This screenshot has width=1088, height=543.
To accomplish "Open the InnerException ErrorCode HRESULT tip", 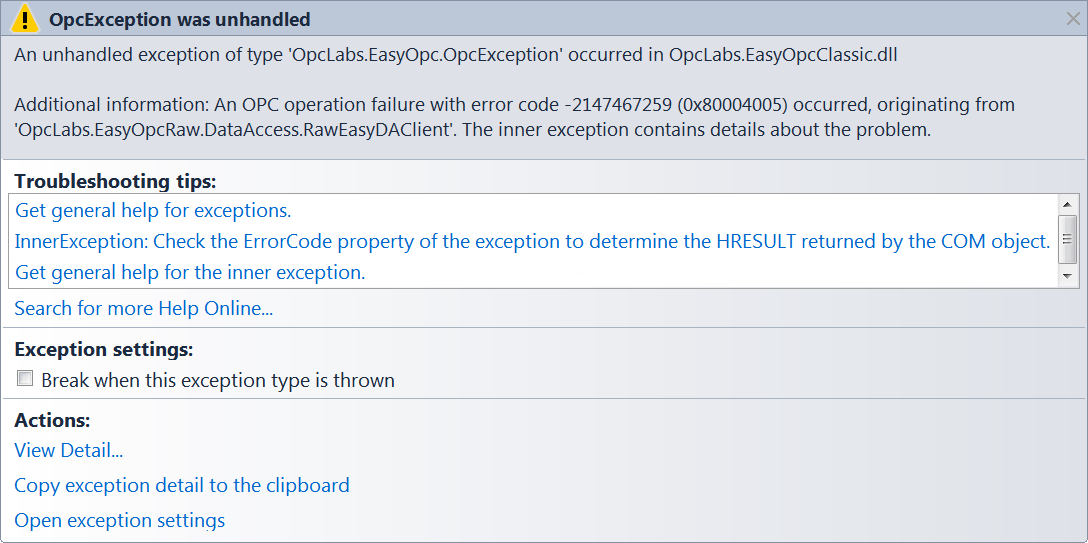I will (x=532, y=241).
